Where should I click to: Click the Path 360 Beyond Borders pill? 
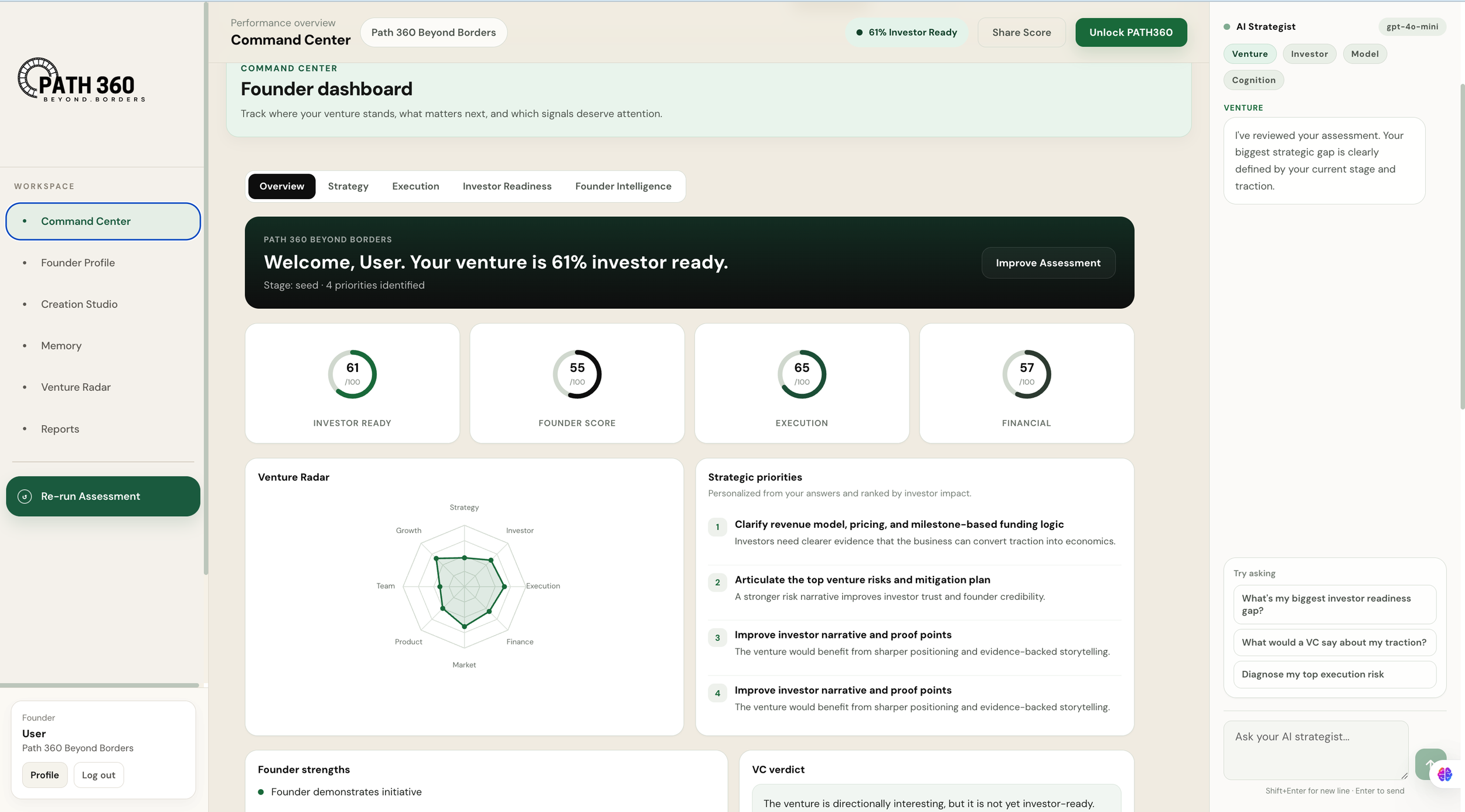(434, 32)
